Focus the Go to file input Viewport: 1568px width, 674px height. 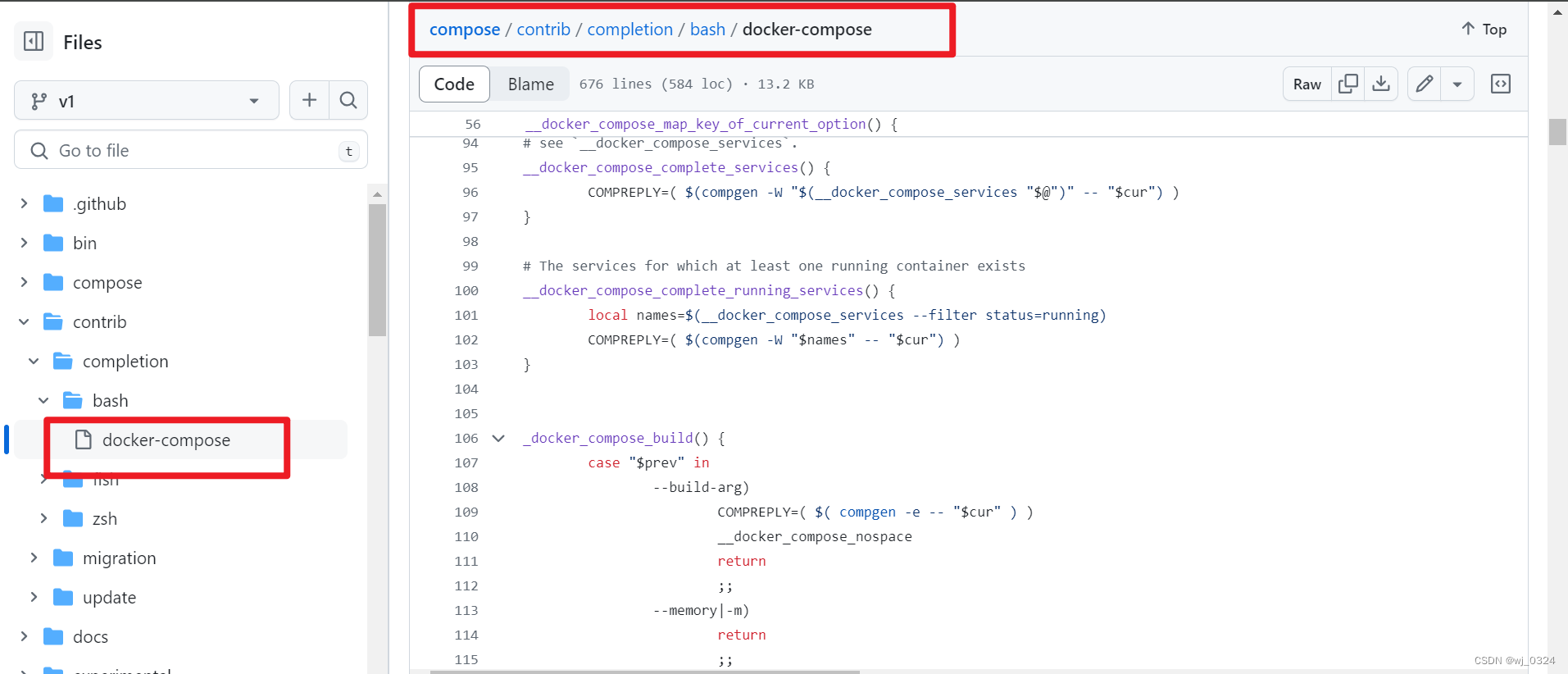pyautogui.click(x=191, y=150)
